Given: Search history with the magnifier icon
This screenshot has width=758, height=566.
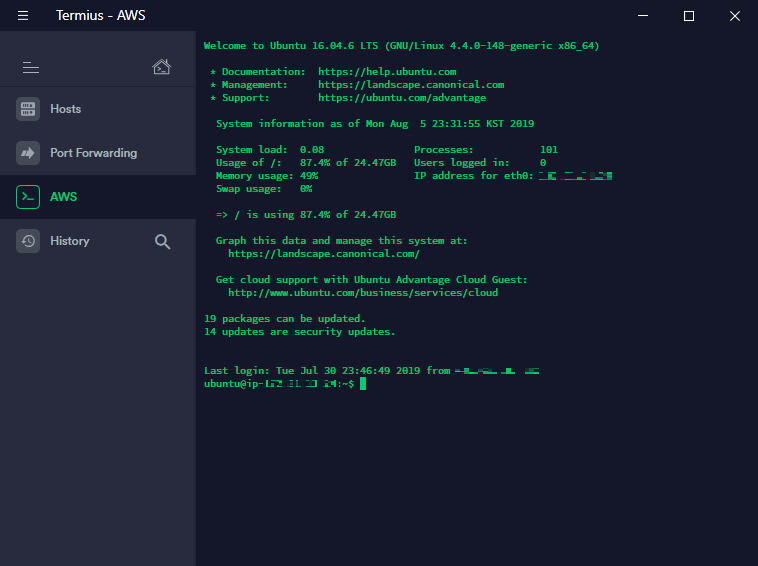Looking at the screenshot, I should point(162,241).
